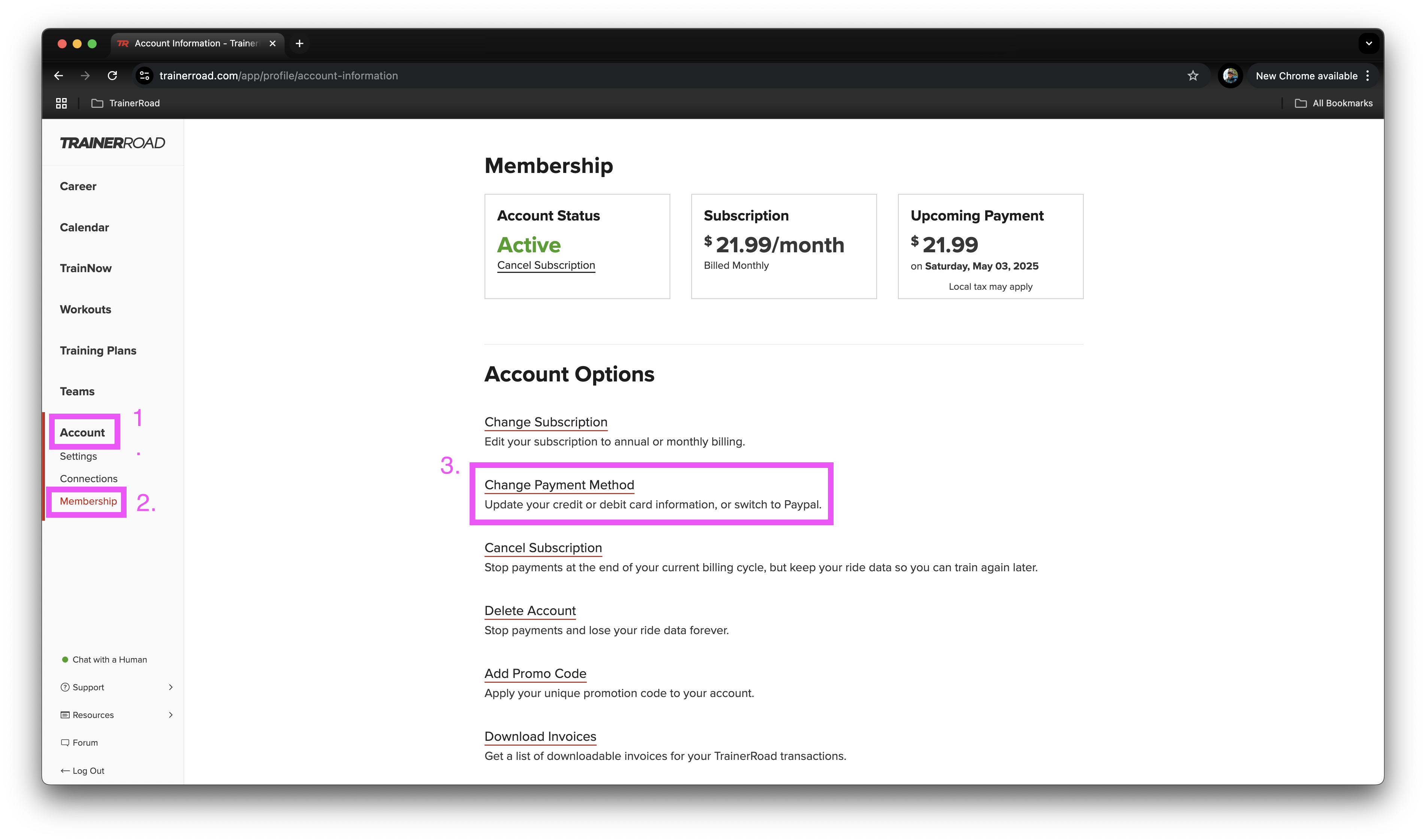The height and width of the screenshot is (840, 1426).
Task: Open Change Subscription link
Action: point(546,422)
